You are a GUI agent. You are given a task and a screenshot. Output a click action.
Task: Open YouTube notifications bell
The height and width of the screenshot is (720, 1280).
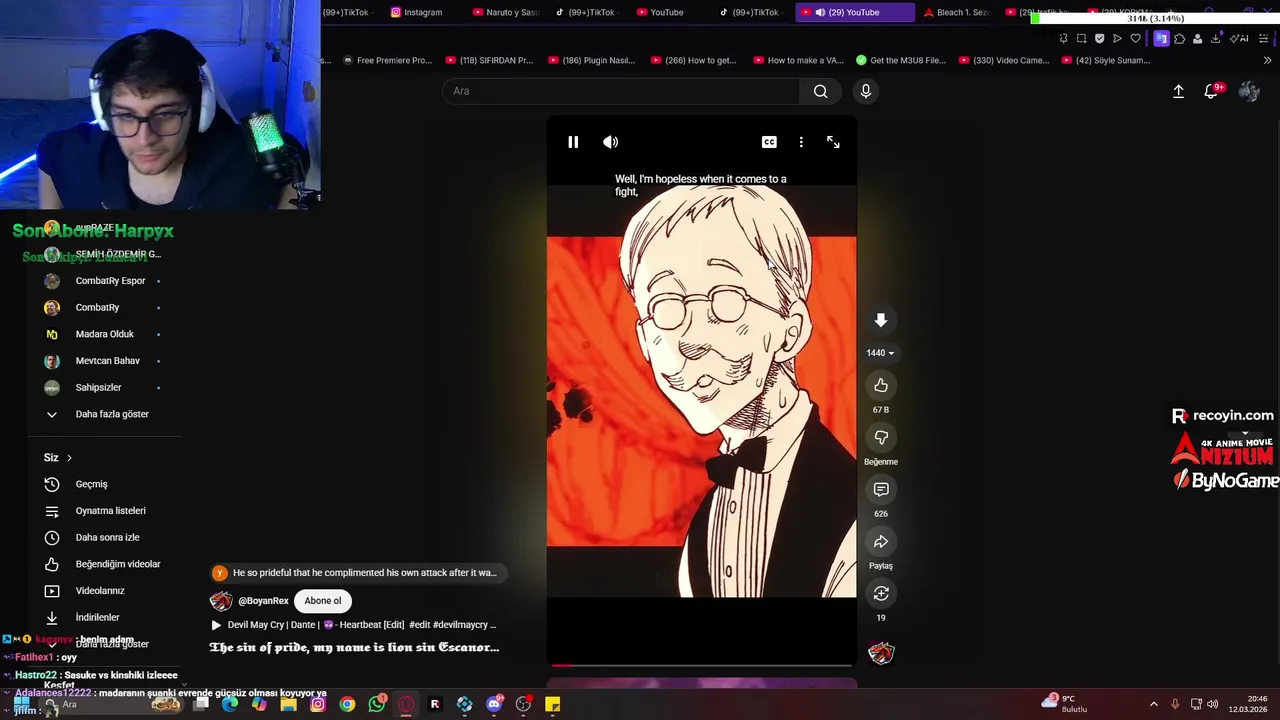coord(1211,91)
